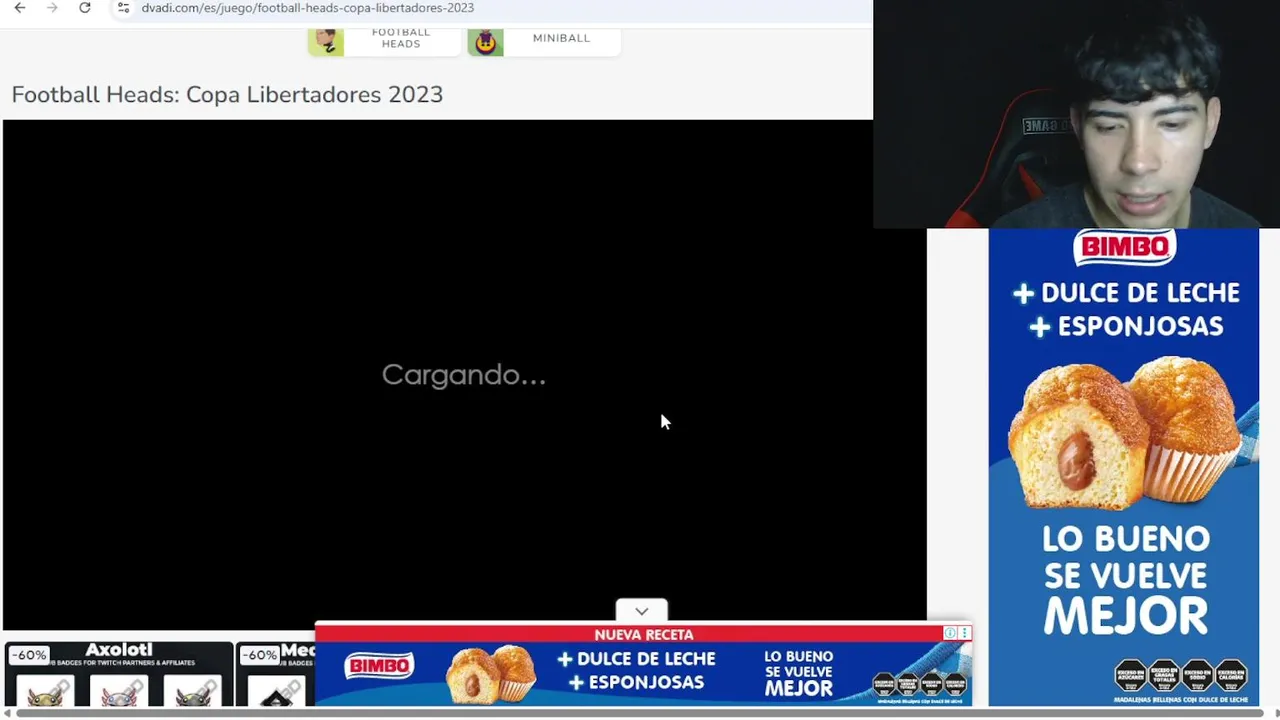1280x720 pixels.
Task: Click the Cargando... loading text in the game
Action: click(x=464, y=375)
